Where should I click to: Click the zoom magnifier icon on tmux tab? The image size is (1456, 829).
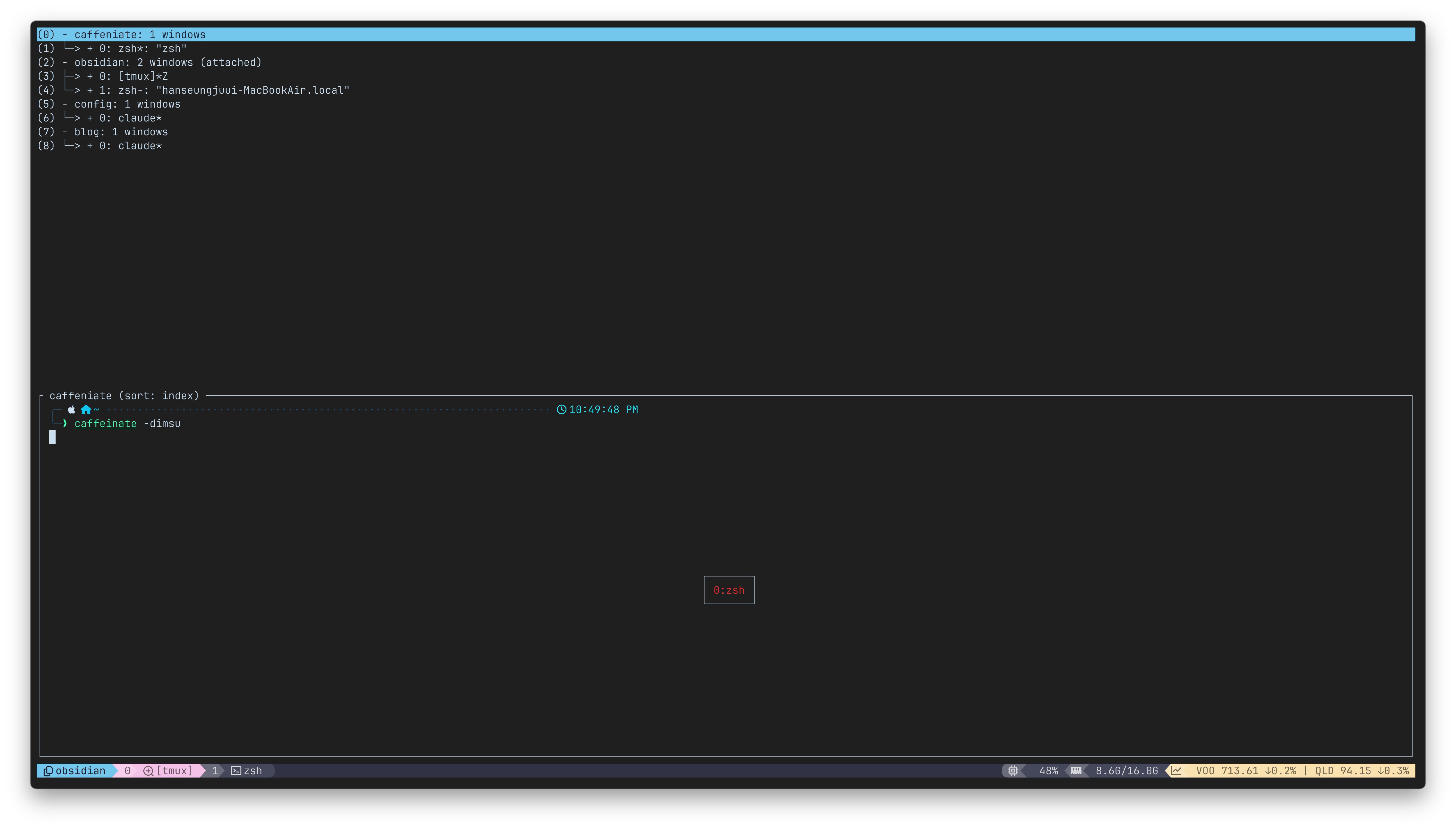148,770
